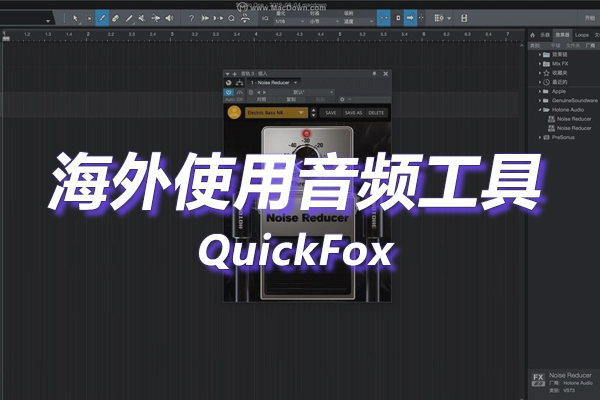
Task: Open the 小节 timebase dropdown
Action: (x=324, y=21)
